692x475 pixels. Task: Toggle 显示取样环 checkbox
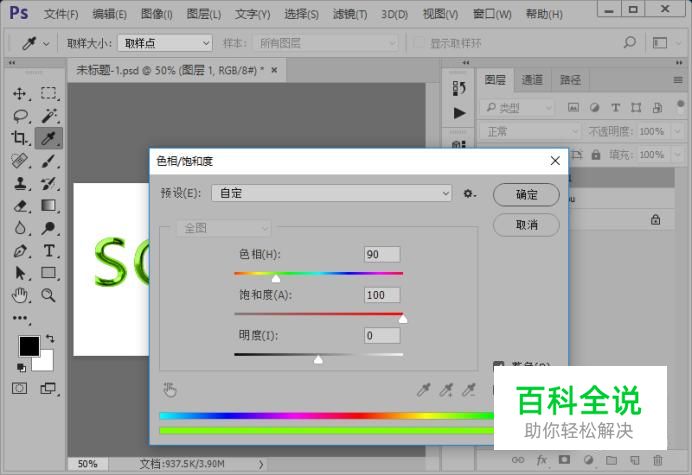pyautogui.click(x=418, y=43)
